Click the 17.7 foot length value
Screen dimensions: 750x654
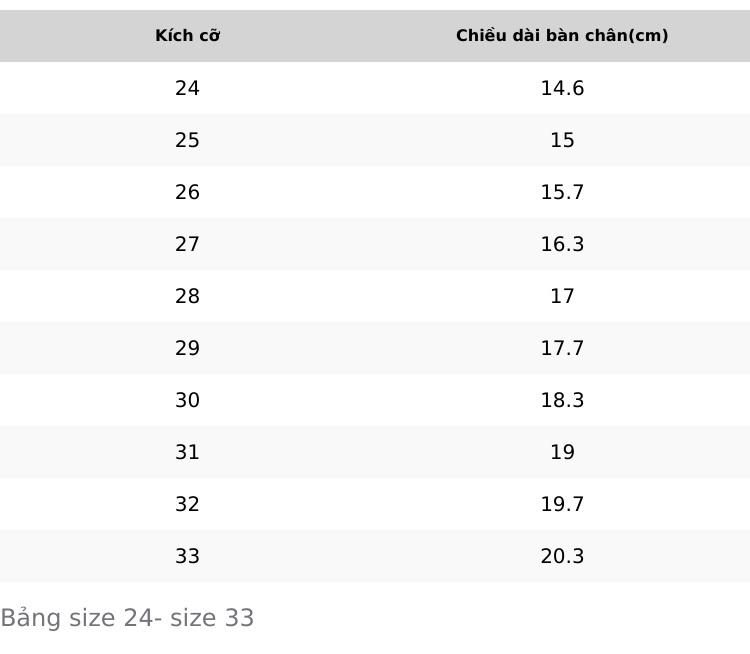click(x=562, y=348)
